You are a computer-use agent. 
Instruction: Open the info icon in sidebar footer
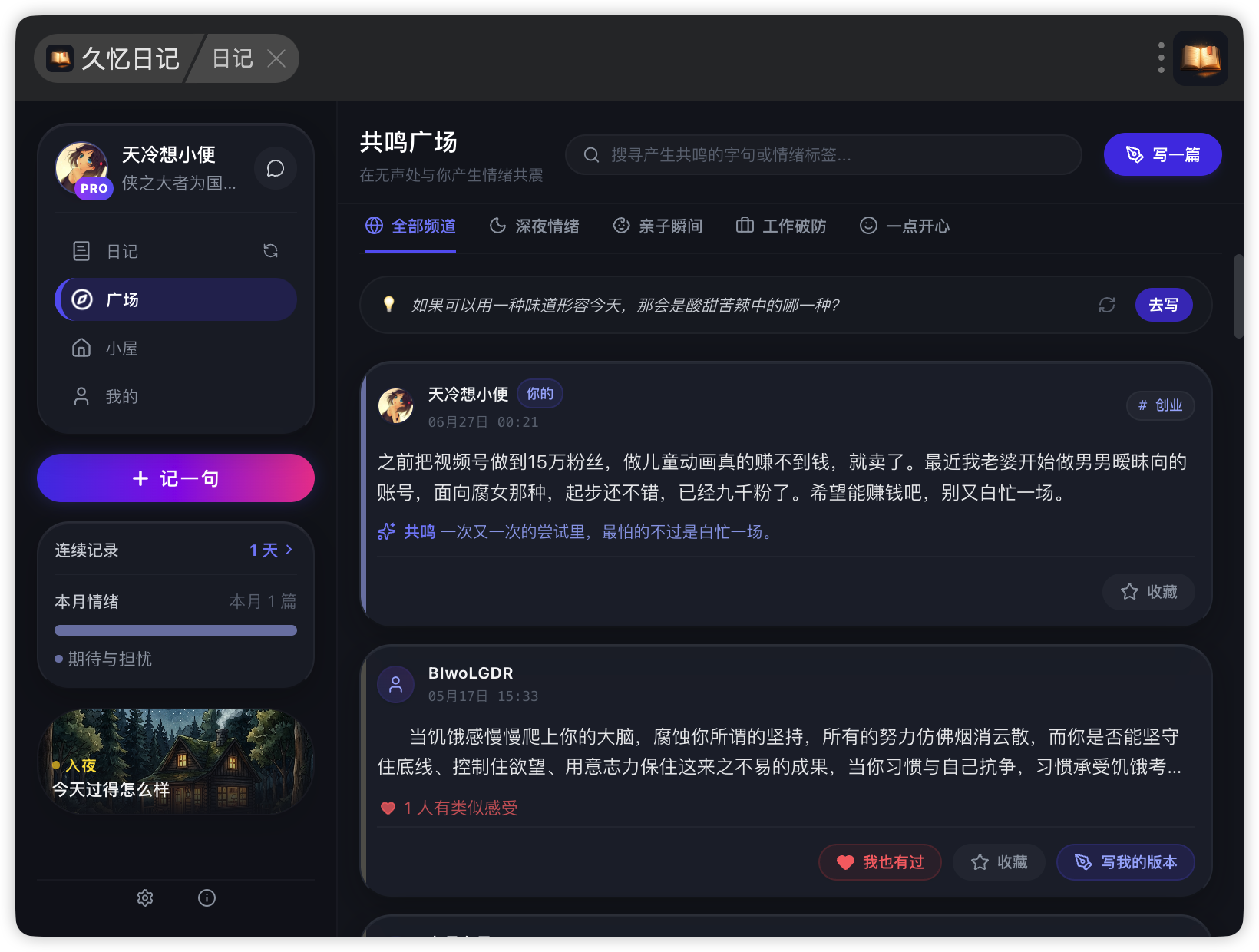207,897
